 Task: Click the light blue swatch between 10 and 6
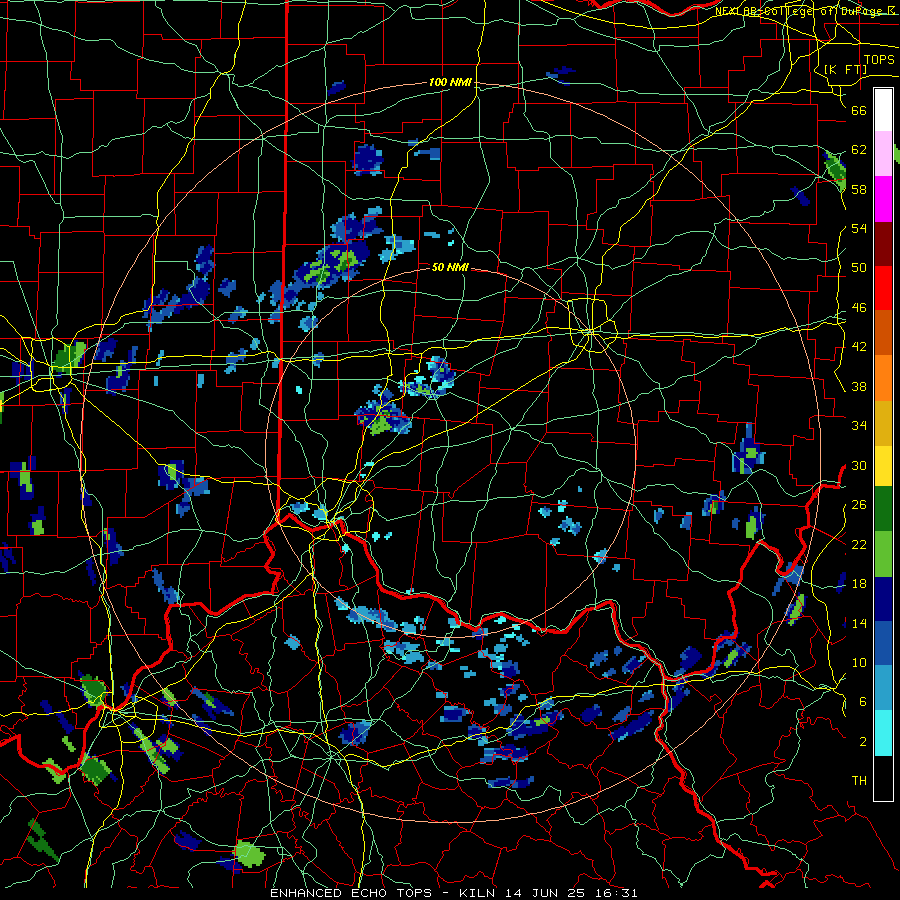(x=883, y=688)
